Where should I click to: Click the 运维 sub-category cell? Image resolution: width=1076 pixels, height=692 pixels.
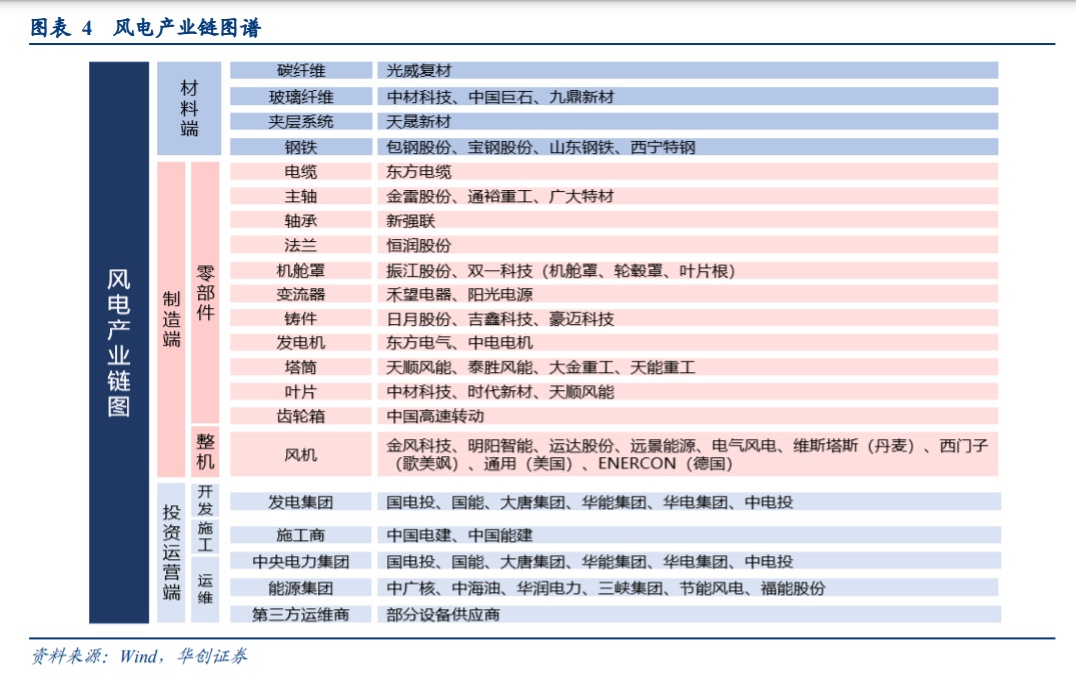coord(205,589)
